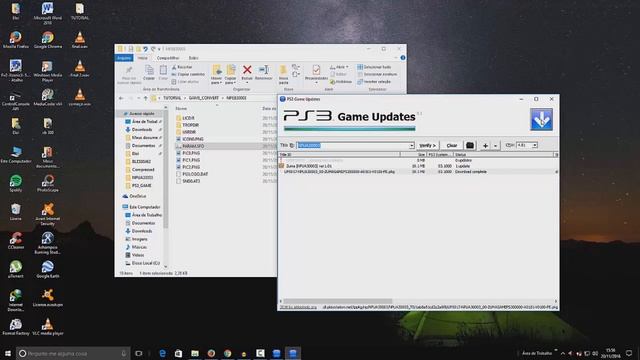Click the plus button in PS3 Game Updates toolbar
Viewport: 640px width, 360px height.
tap(485, 146)
